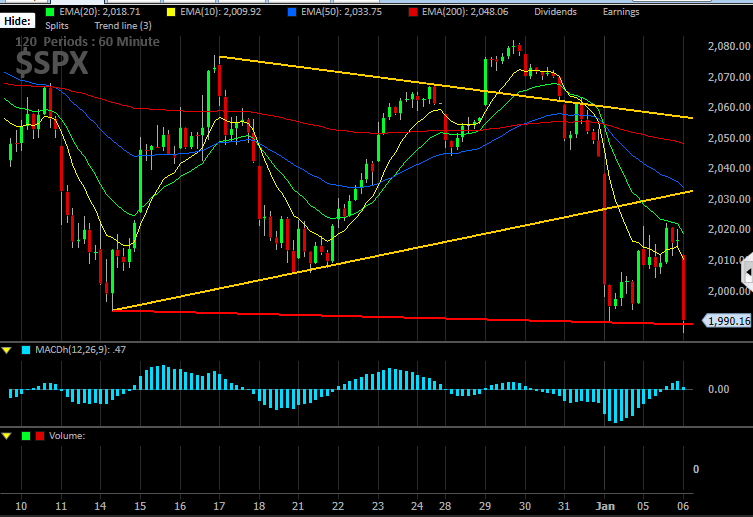Hide the EMA(10): 2,009.92 indicator label

click(x=221, y=12)
